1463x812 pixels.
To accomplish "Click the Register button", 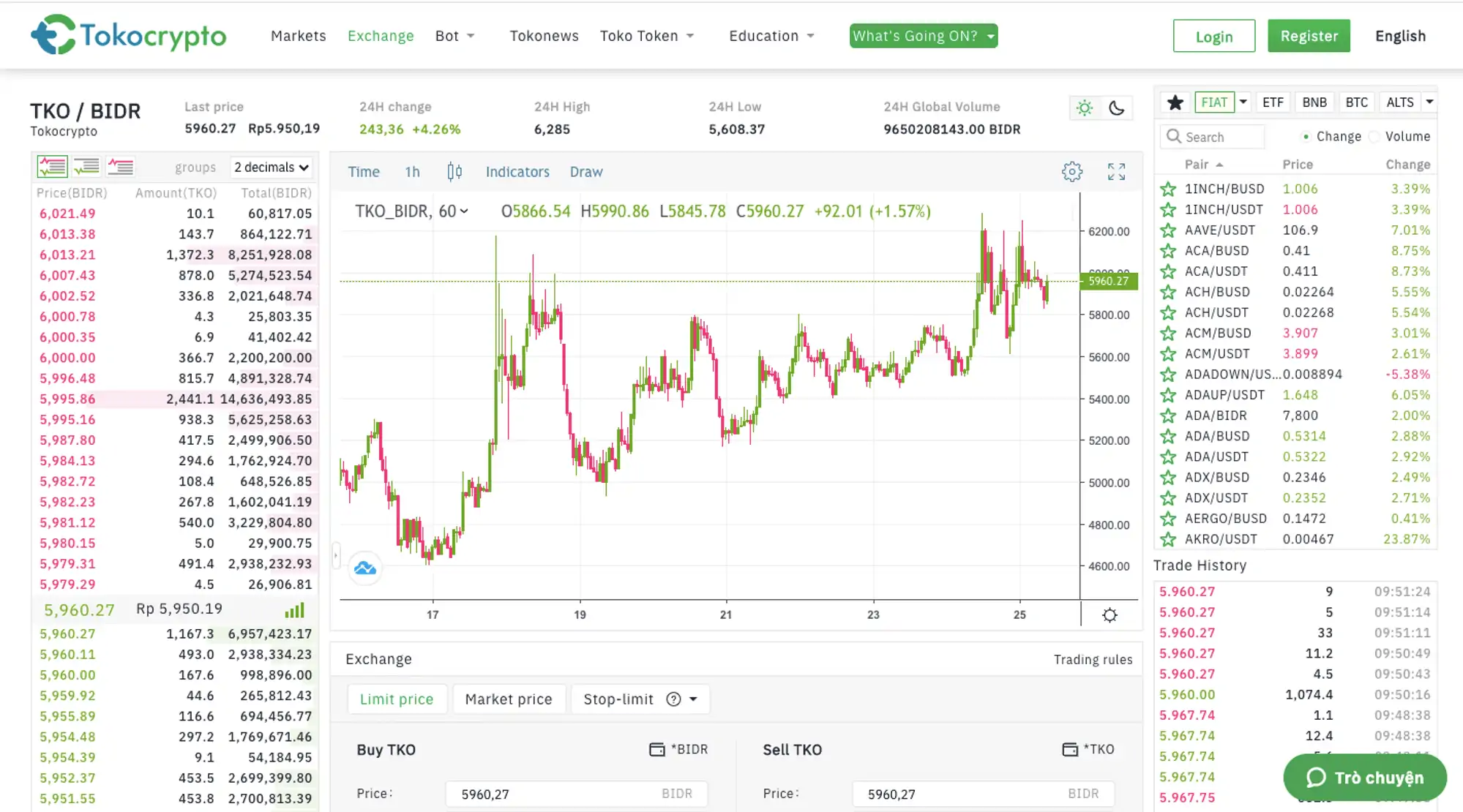I will tap(1309, 36).
